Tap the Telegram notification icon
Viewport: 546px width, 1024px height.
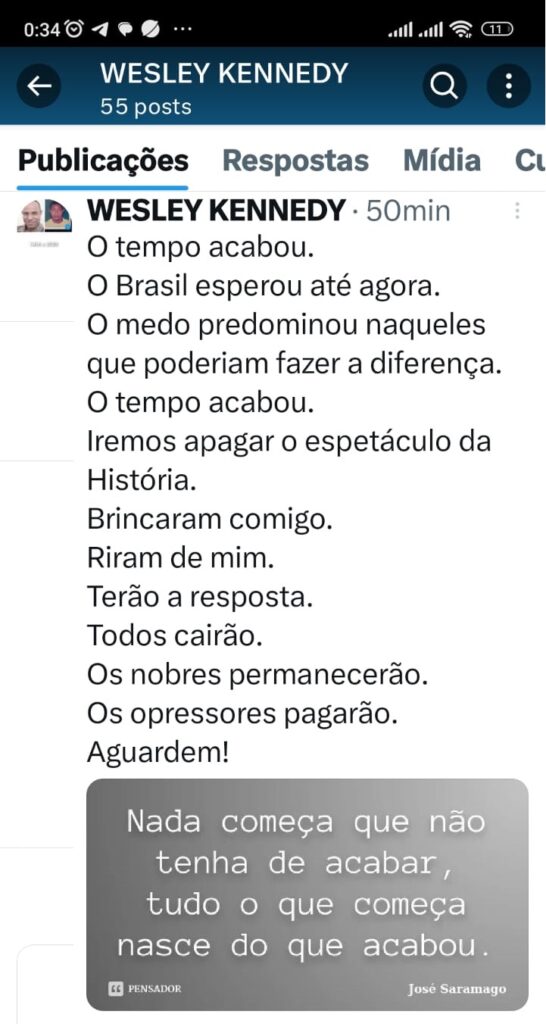point(101,29)
